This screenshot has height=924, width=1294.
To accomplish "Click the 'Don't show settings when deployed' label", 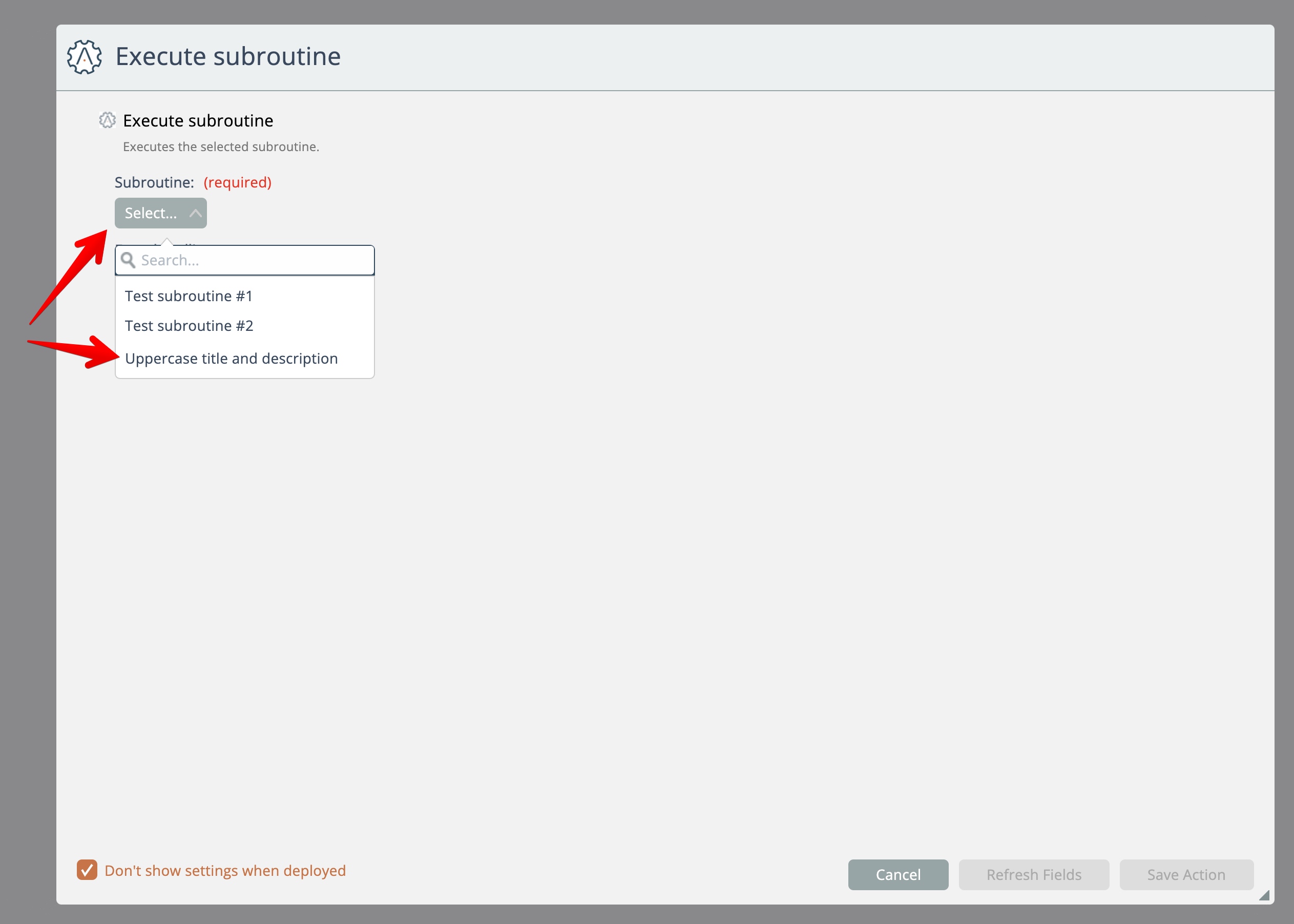I will click(225, 871).
